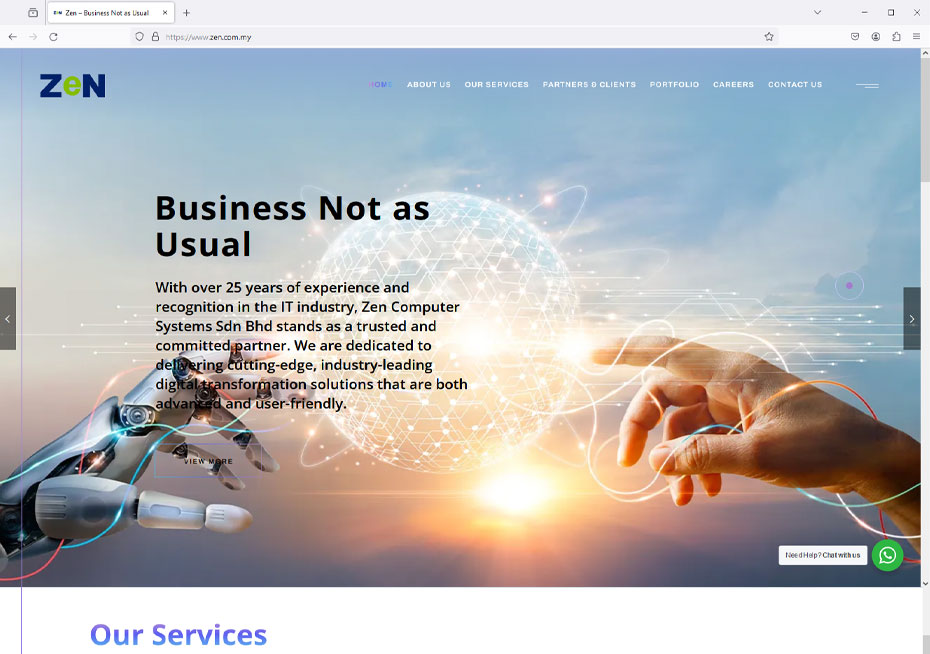Go to Partners & Clients page

pos(589,85)
